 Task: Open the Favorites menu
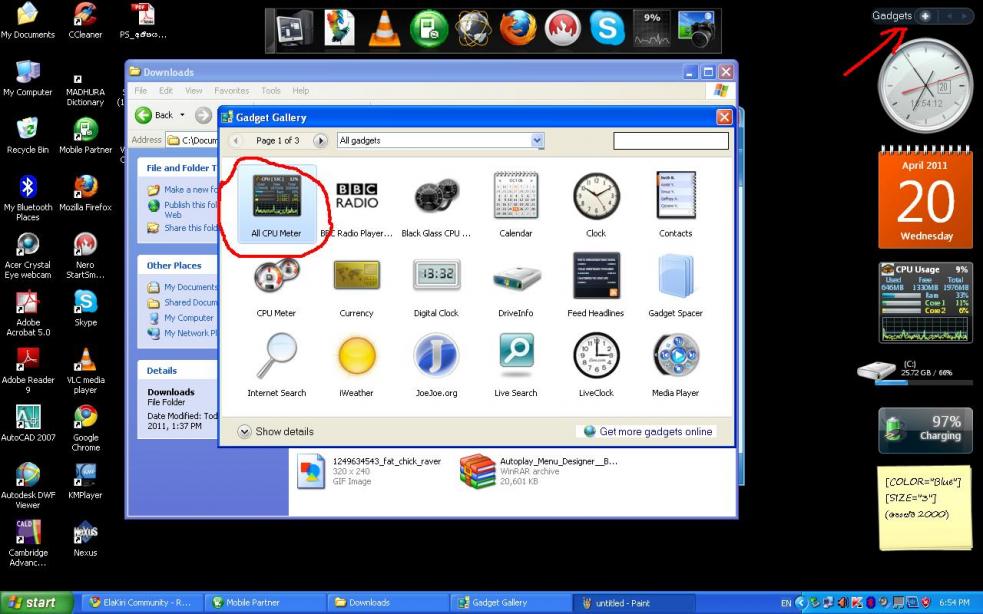point(231,91)
